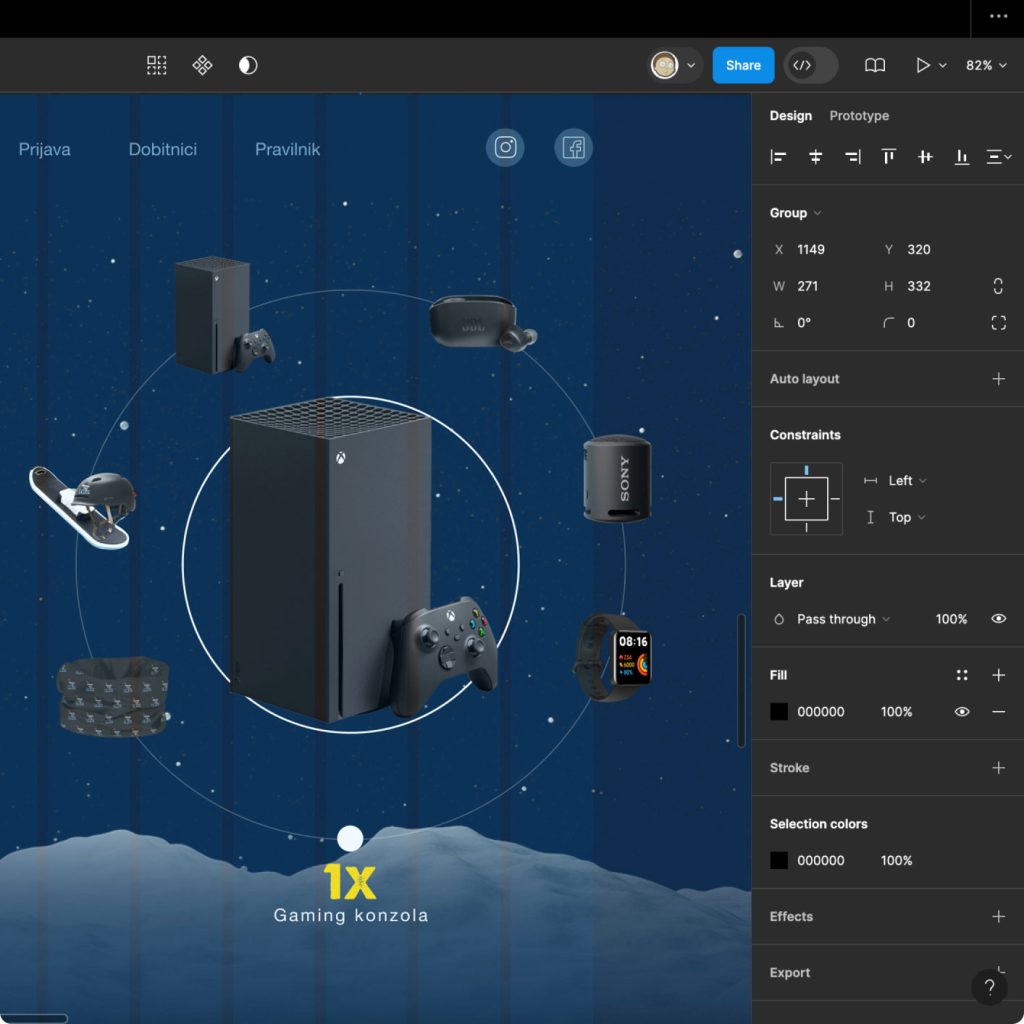This screenshot has width=1024, height=1024.
Task: Open the 82% zoom level dropdown
Action: [986, 65]
